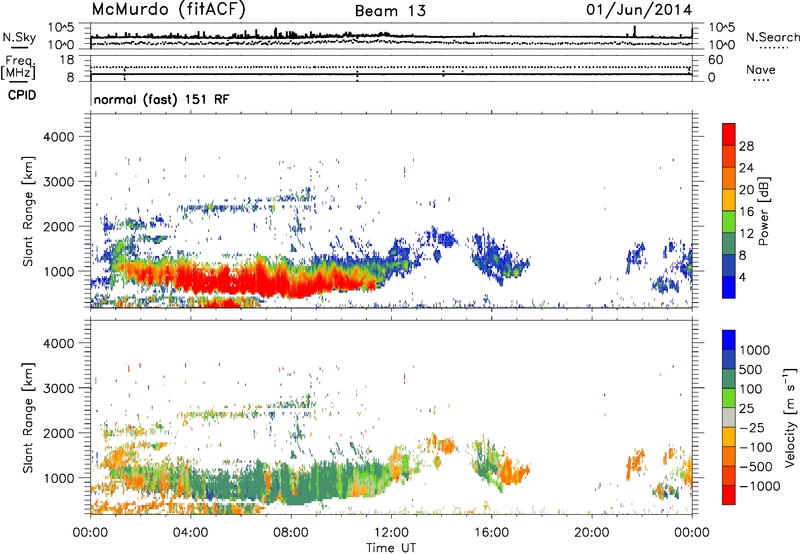Viewport: 800px width, 554px height.
Task: Click the Nave legend label
Action: coord(761,70)
